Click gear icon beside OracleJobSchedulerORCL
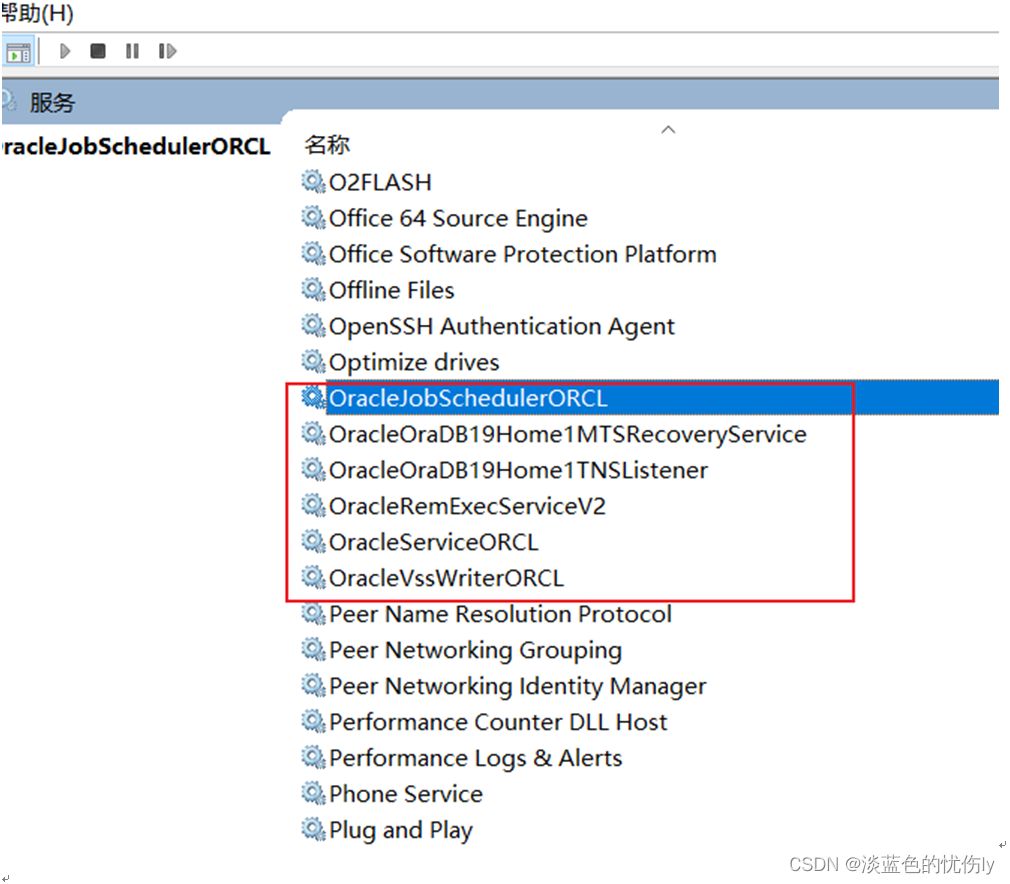 (x=314, y=398)
